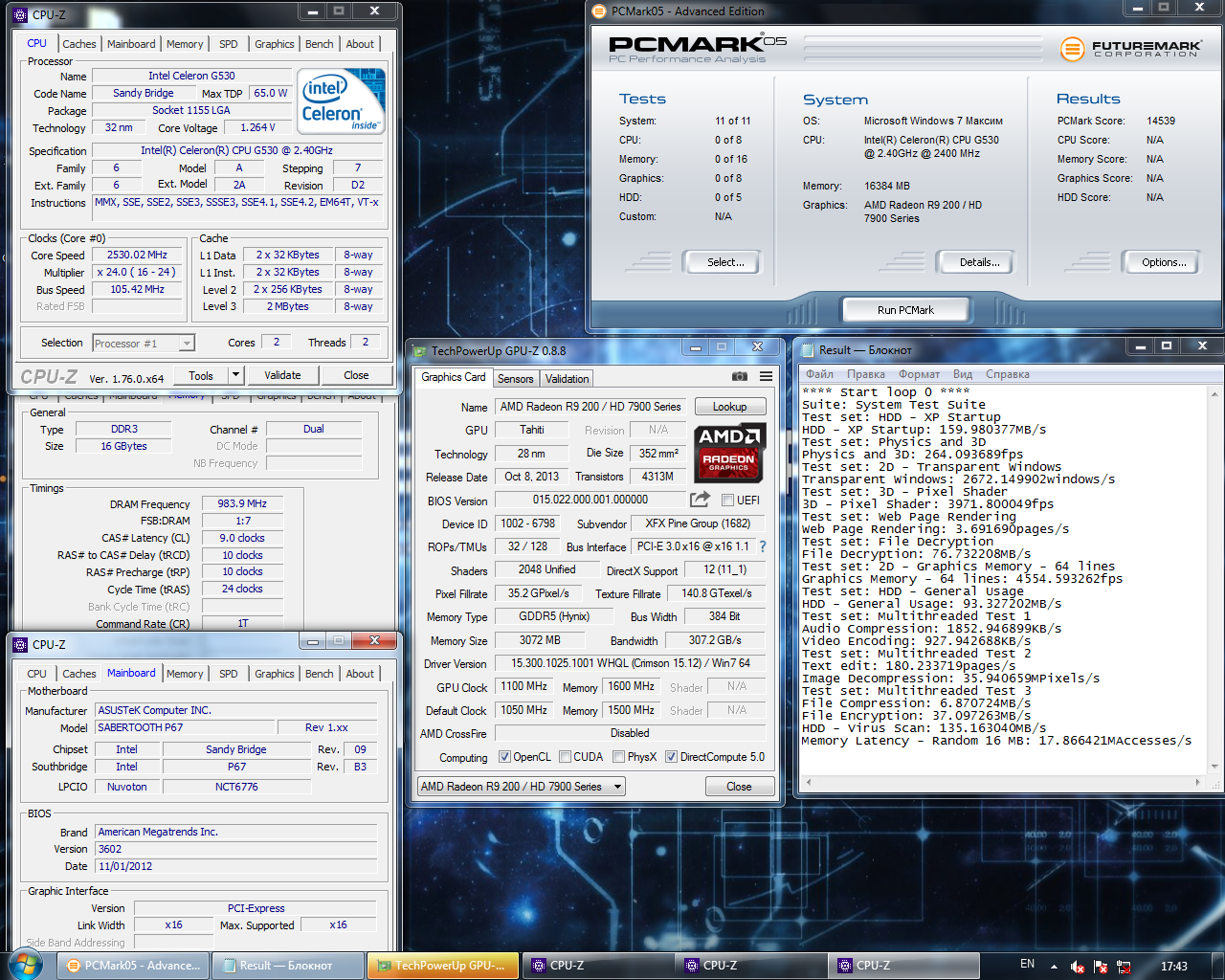Click the Driver Version field in GPU-Z
Viewport: 1225px width, 980px height.
click(630, 663)
